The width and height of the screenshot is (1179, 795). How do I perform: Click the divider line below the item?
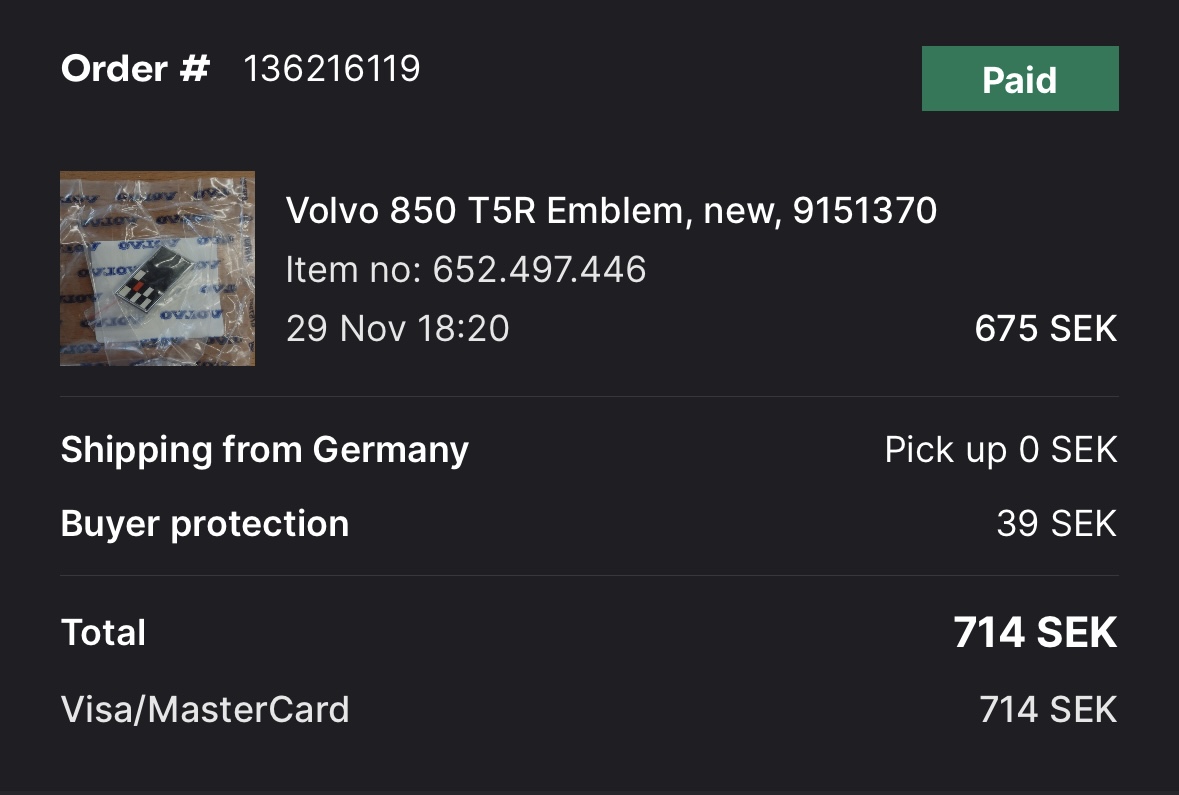coord(590,396)
